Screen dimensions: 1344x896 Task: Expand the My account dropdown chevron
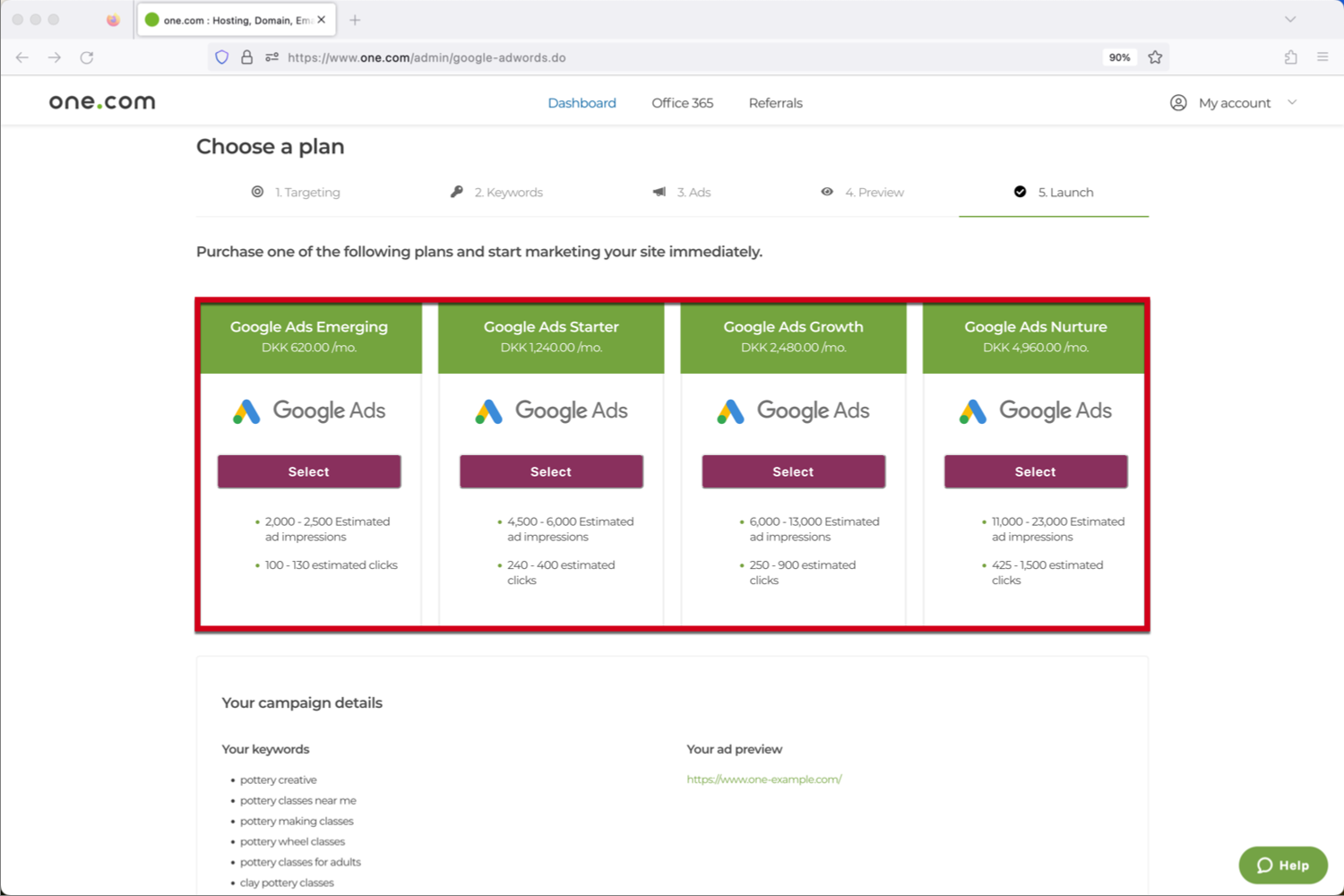(x=1292, y=102)
